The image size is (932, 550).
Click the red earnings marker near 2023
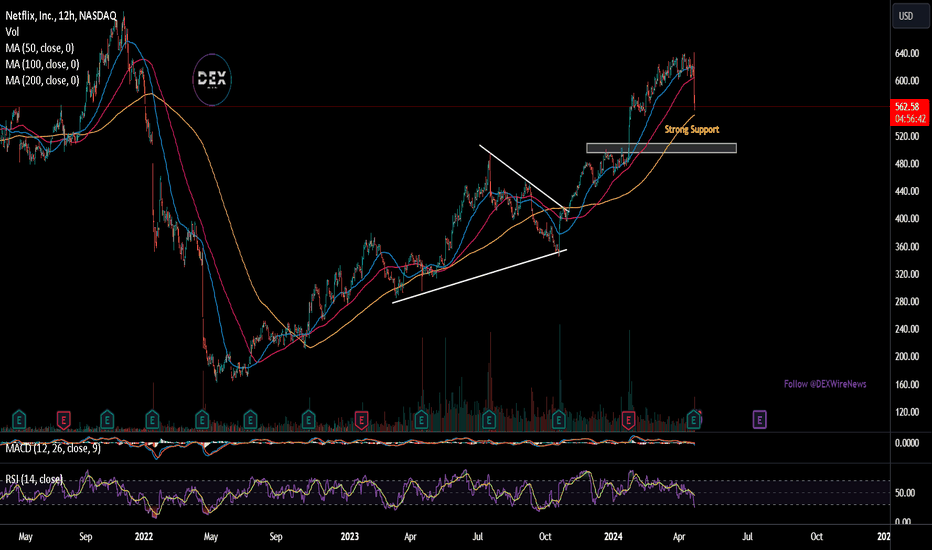point(361,420)
